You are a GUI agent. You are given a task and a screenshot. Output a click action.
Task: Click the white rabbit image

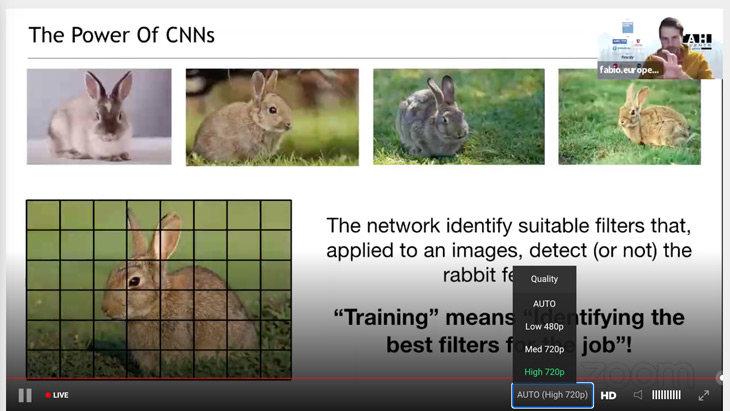point(99,116)
